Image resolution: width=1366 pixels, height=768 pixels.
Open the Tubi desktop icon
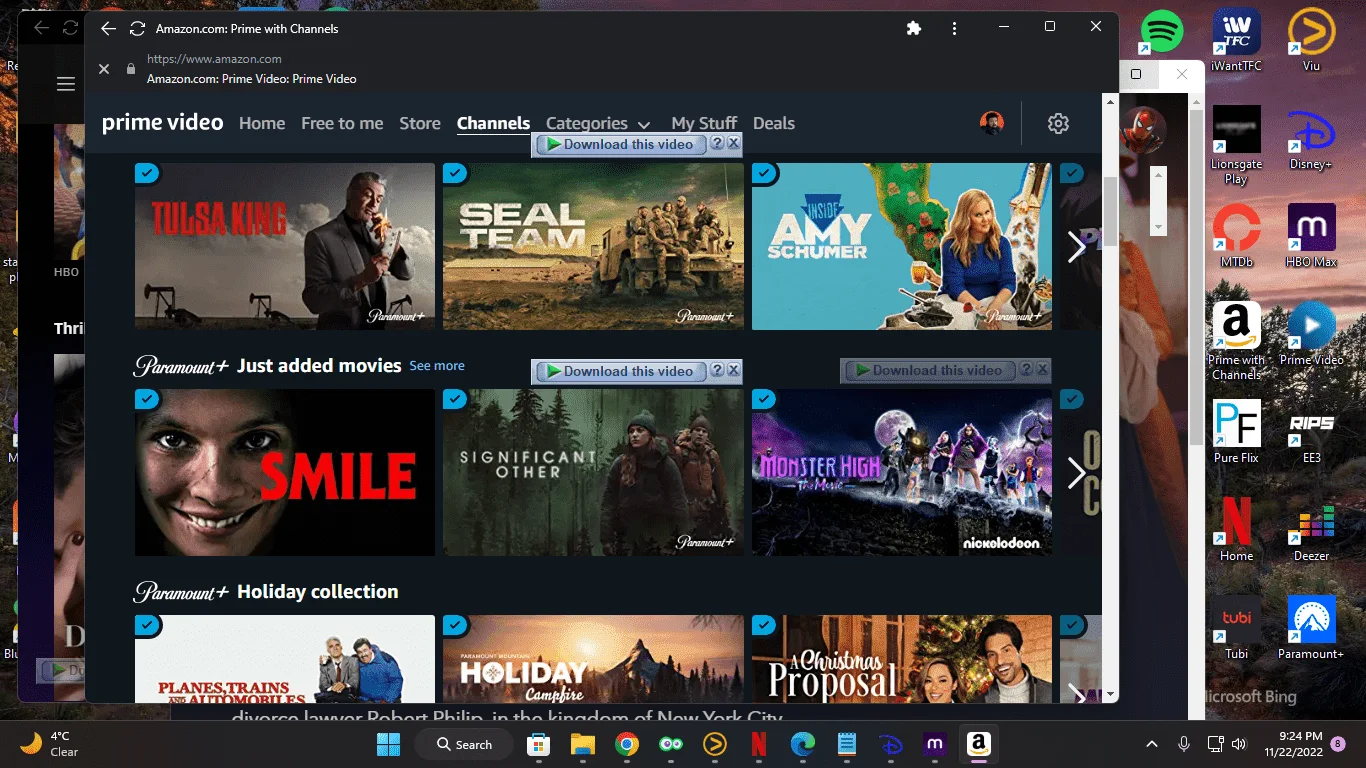[1236, 628]
